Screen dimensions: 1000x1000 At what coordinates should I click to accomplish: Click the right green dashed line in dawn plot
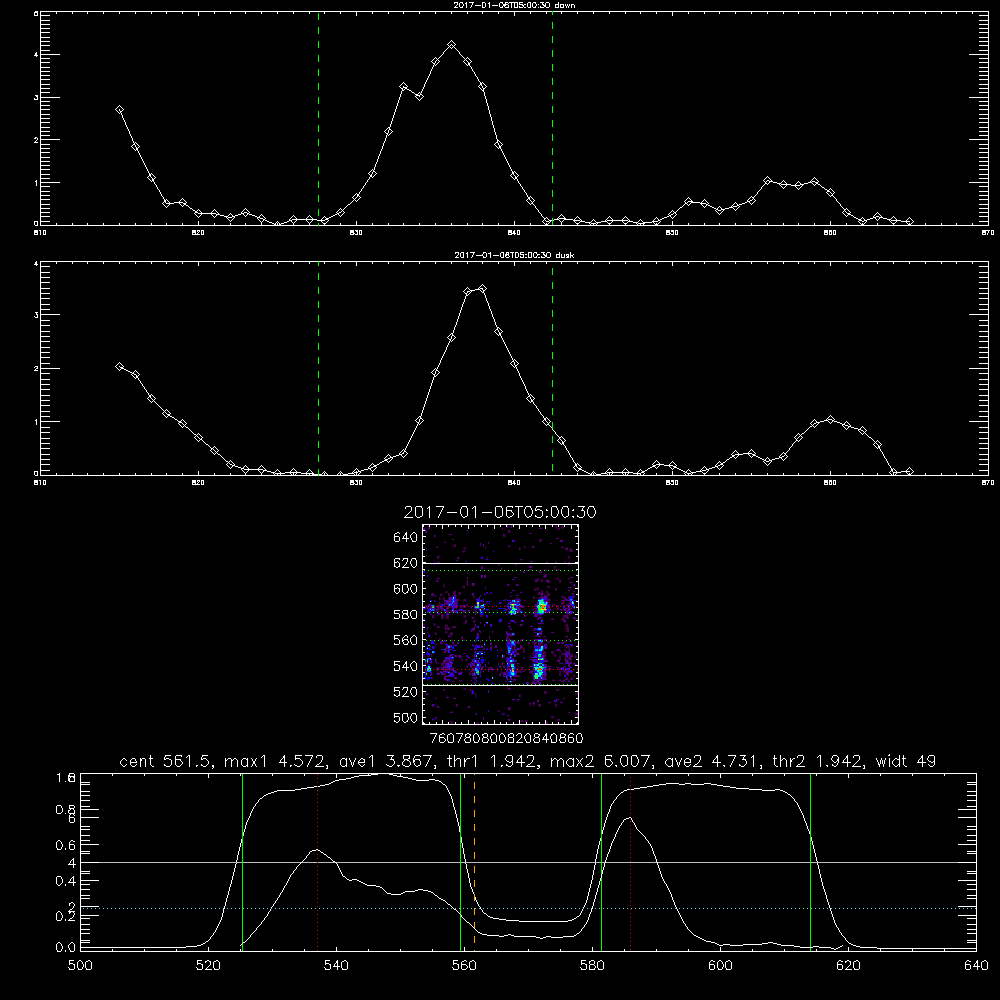[552, 119]
